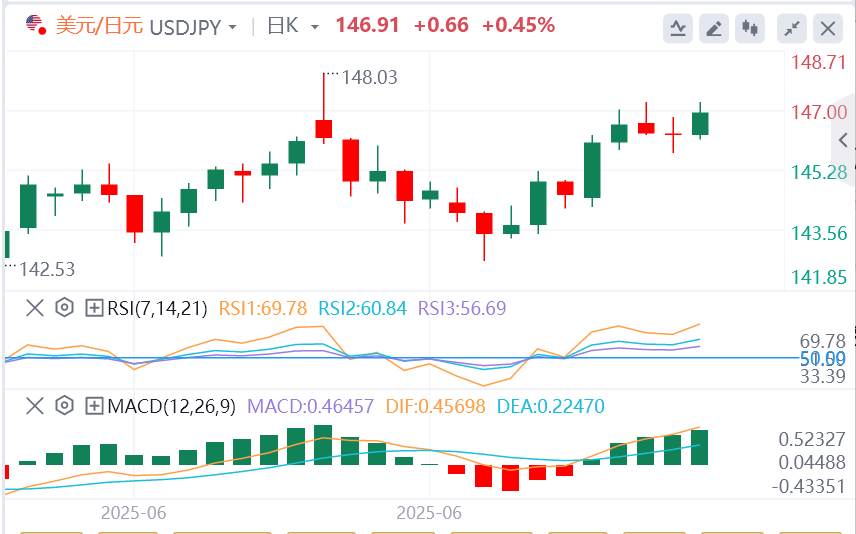Select the drawing pencil tool
This screenshot has height=534, width=856.
[713, 28]
